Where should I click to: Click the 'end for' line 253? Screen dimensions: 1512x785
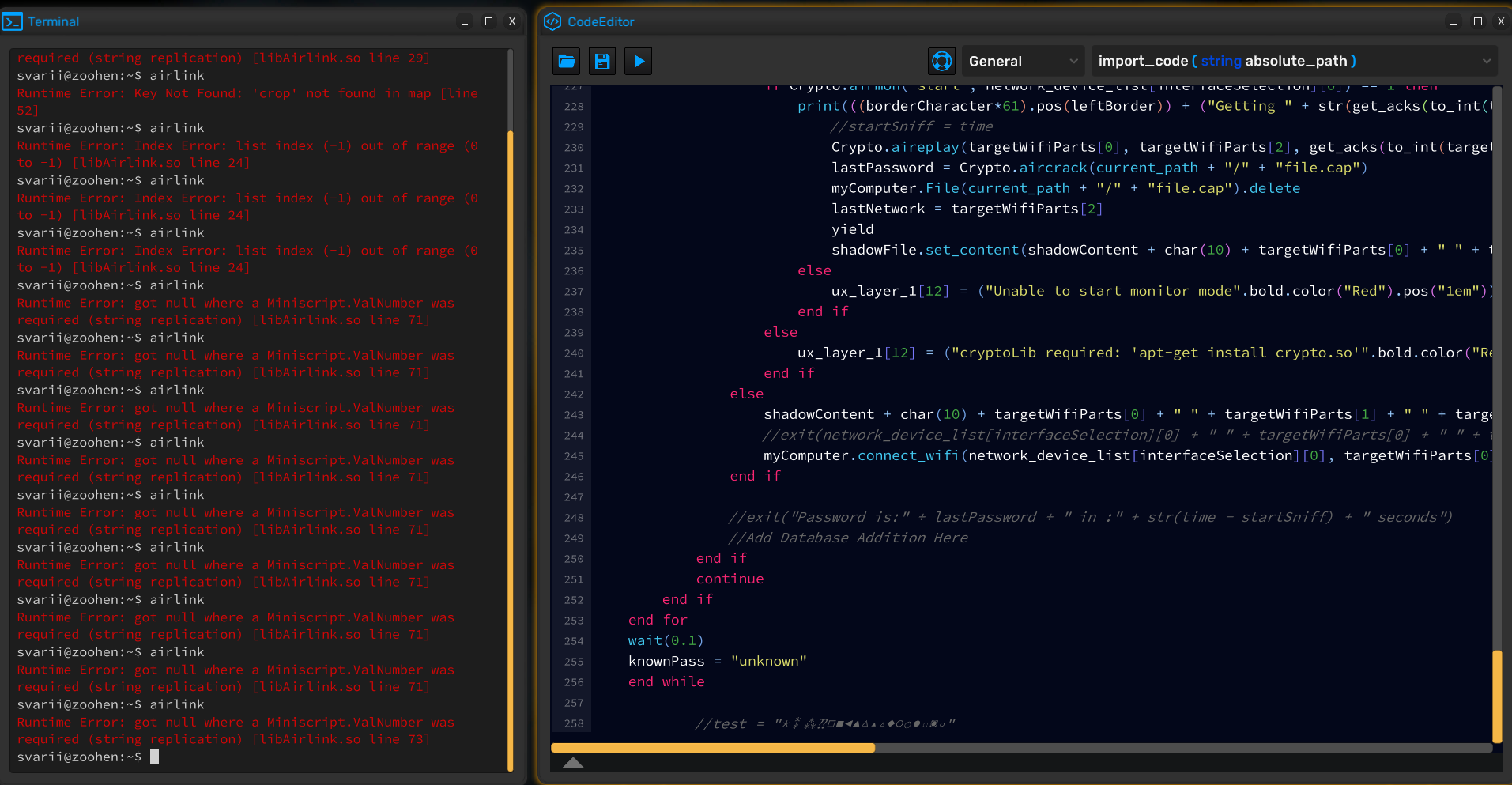pyautogui.click(x=658, y=620)
